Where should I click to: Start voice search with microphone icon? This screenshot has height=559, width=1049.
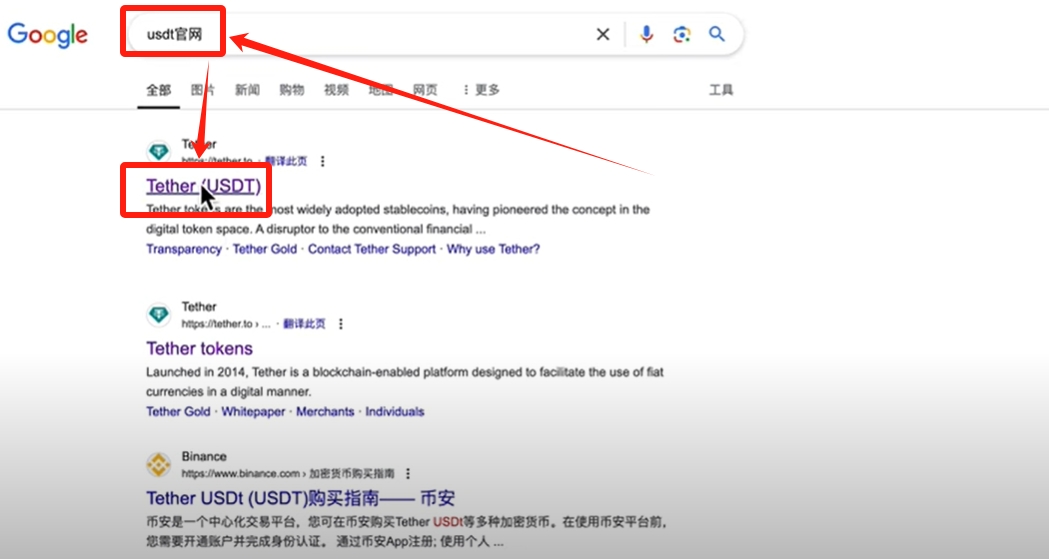(x=646, y=34)
